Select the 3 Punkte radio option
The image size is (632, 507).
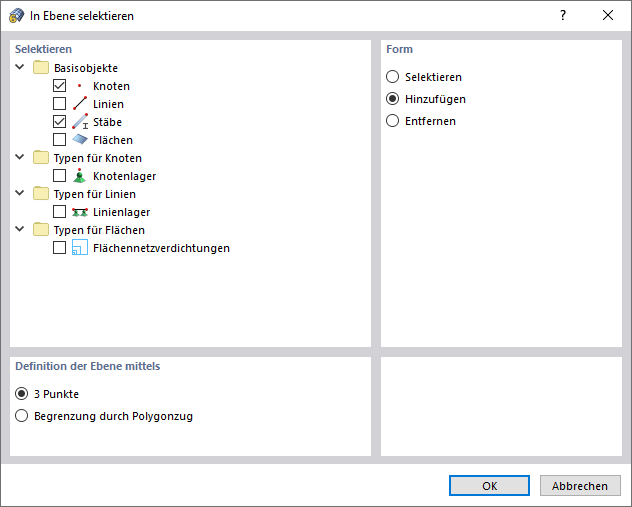[21, 394]
